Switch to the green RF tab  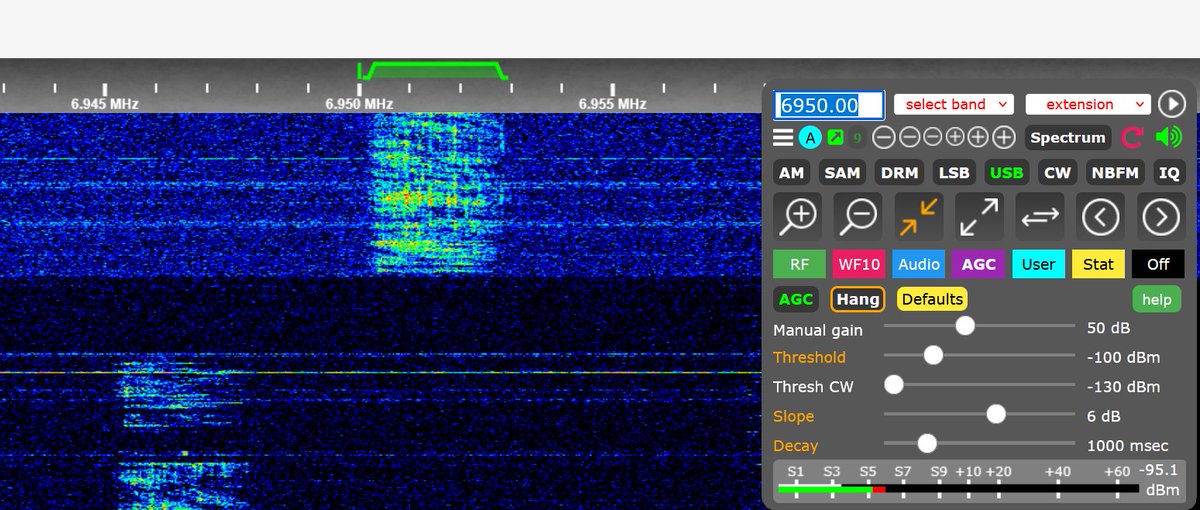click(800, 264)
